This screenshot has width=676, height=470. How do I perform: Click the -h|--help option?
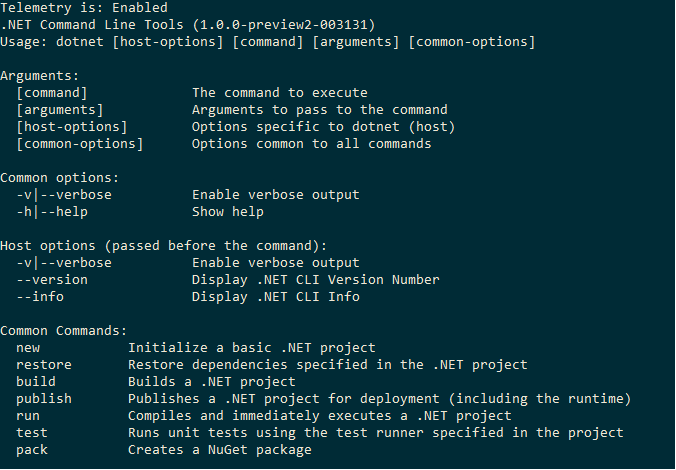click(52, 212)
